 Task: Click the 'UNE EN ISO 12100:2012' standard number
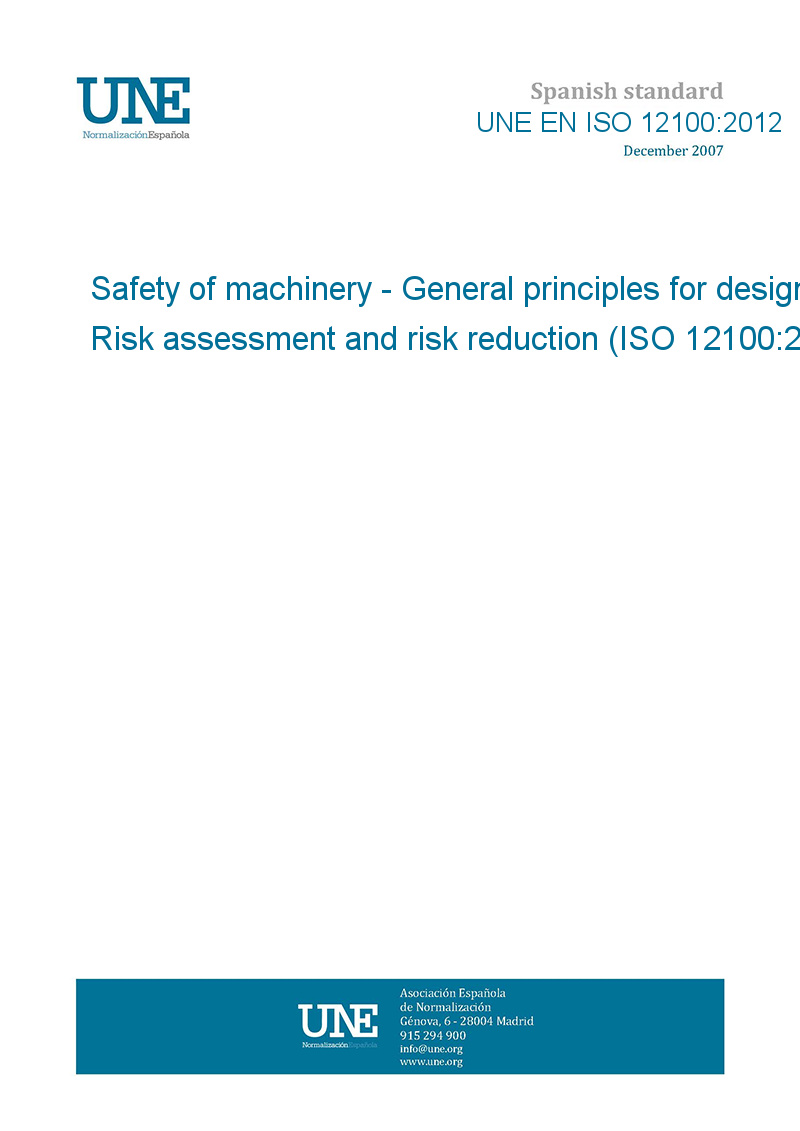[x=629, y=123]
